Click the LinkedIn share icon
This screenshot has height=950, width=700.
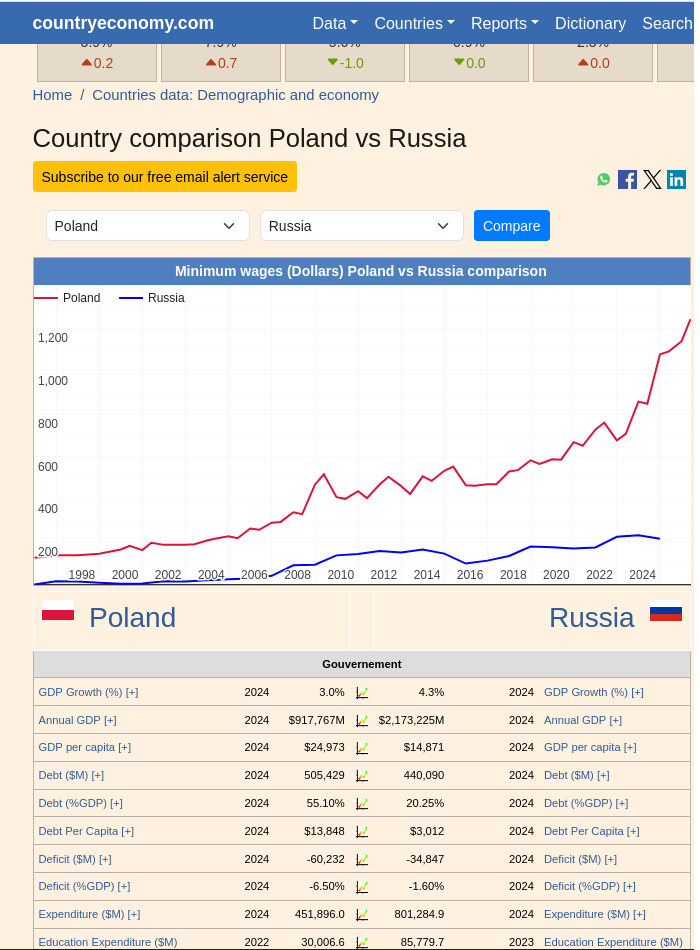tap(677, 180)
